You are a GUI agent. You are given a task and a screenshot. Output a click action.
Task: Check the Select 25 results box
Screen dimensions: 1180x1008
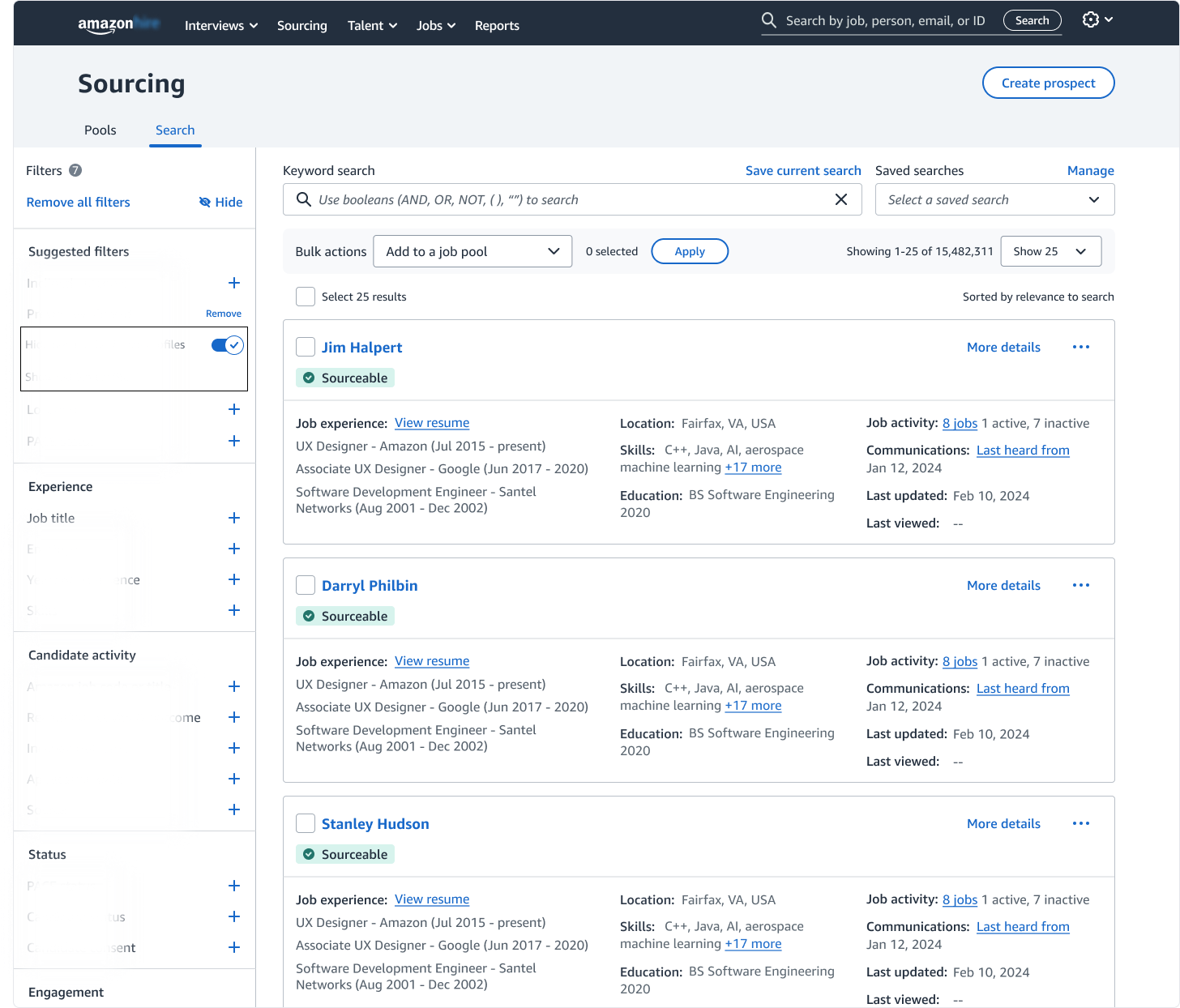point(306,297)
